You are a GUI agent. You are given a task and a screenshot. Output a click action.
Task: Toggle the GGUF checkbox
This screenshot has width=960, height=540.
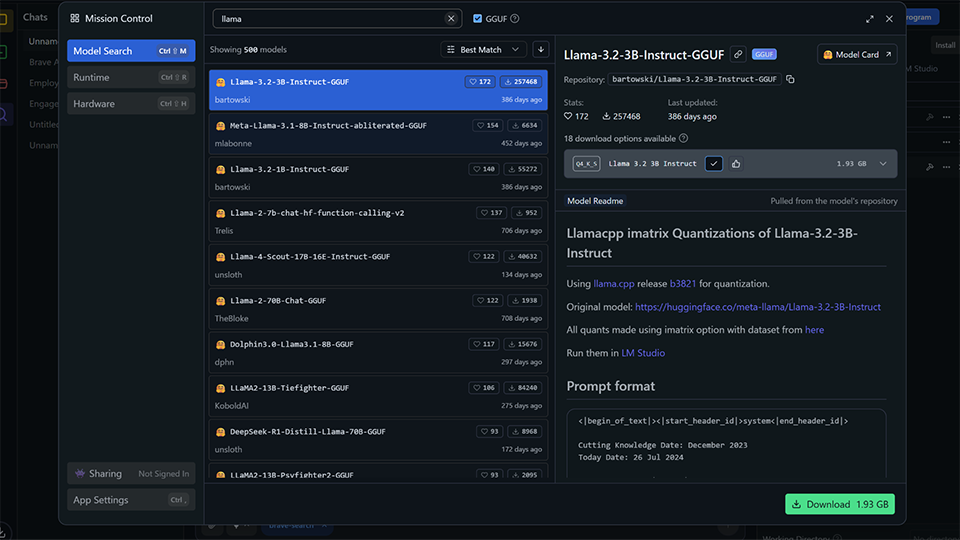click(x=478, y=18)
